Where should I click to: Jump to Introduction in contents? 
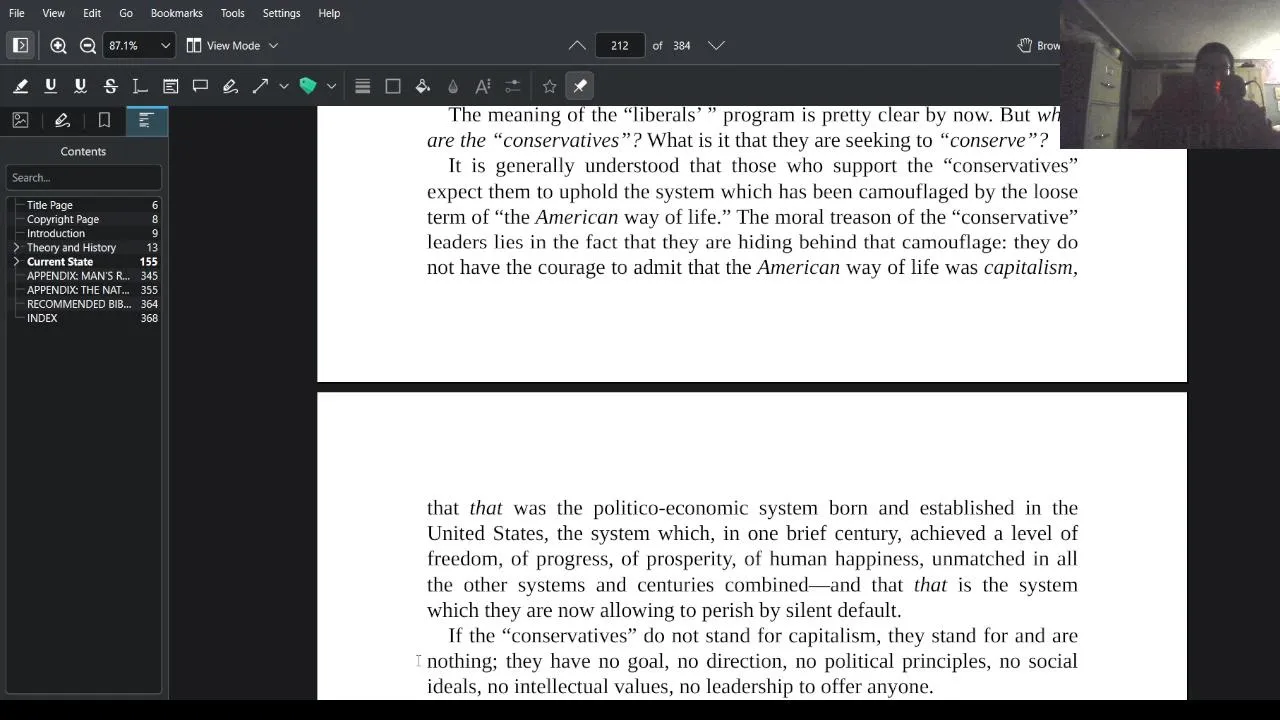pos(56,233)
